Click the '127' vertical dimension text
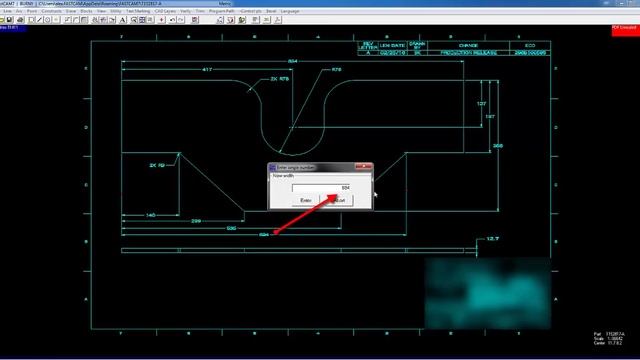Screen dimensions: 640x360 (482, 104)
